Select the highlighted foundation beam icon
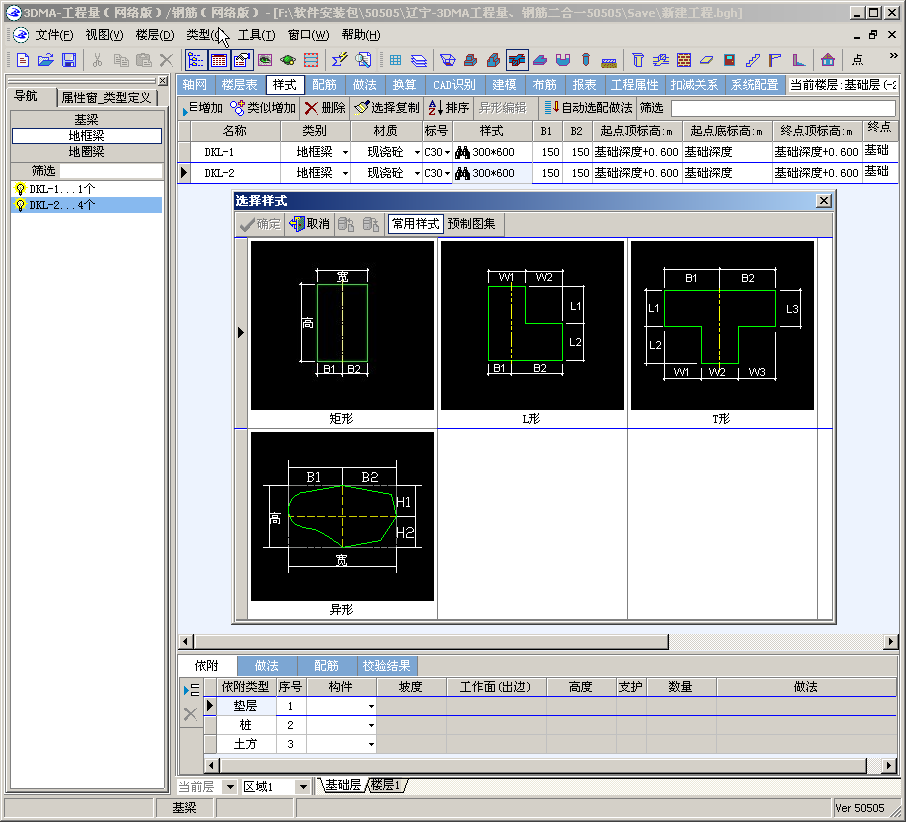This screenshot has width=906, height=822. [517, 60]
